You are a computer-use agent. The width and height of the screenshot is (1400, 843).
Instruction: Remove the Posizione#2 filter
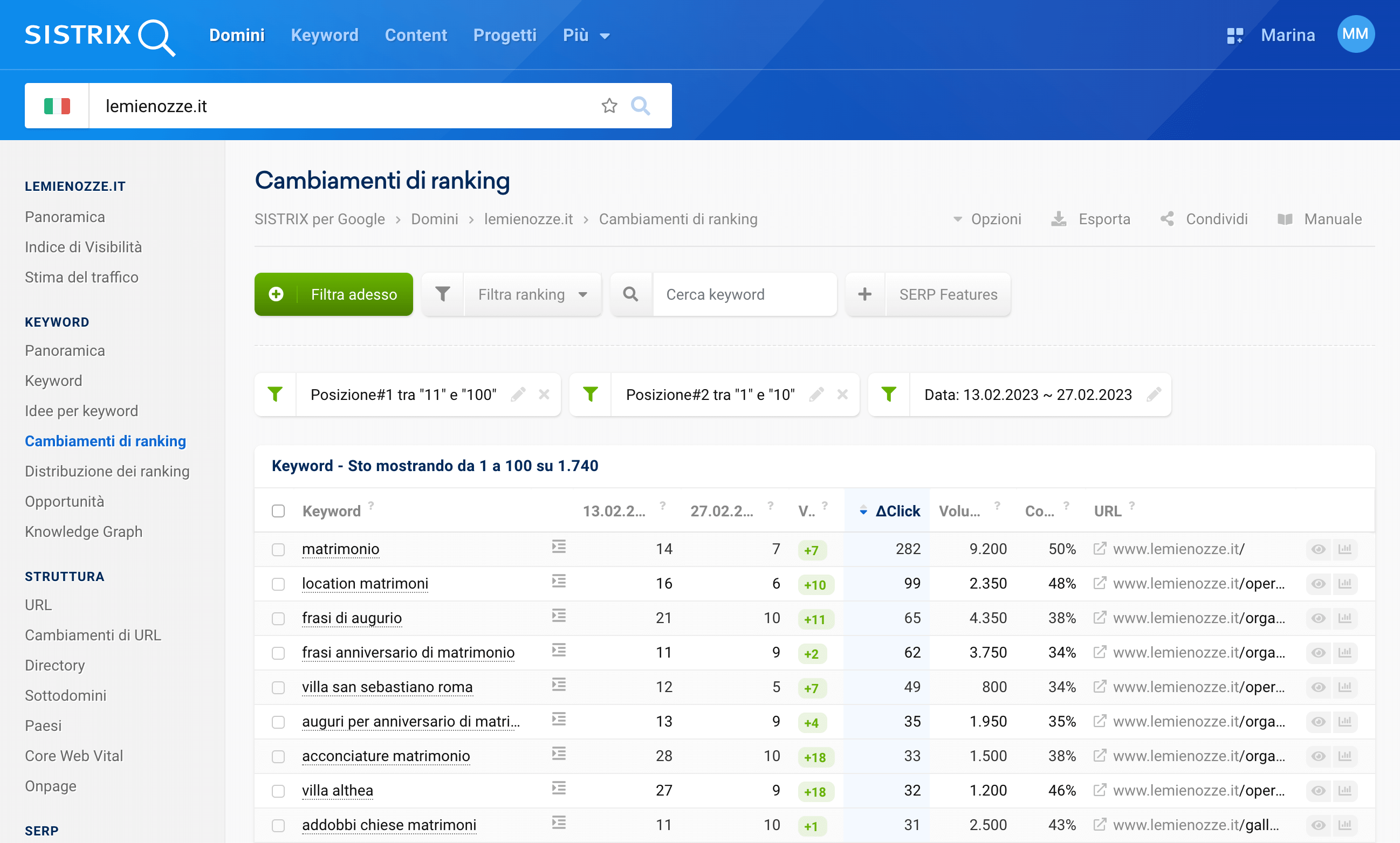tap(842, 394)
